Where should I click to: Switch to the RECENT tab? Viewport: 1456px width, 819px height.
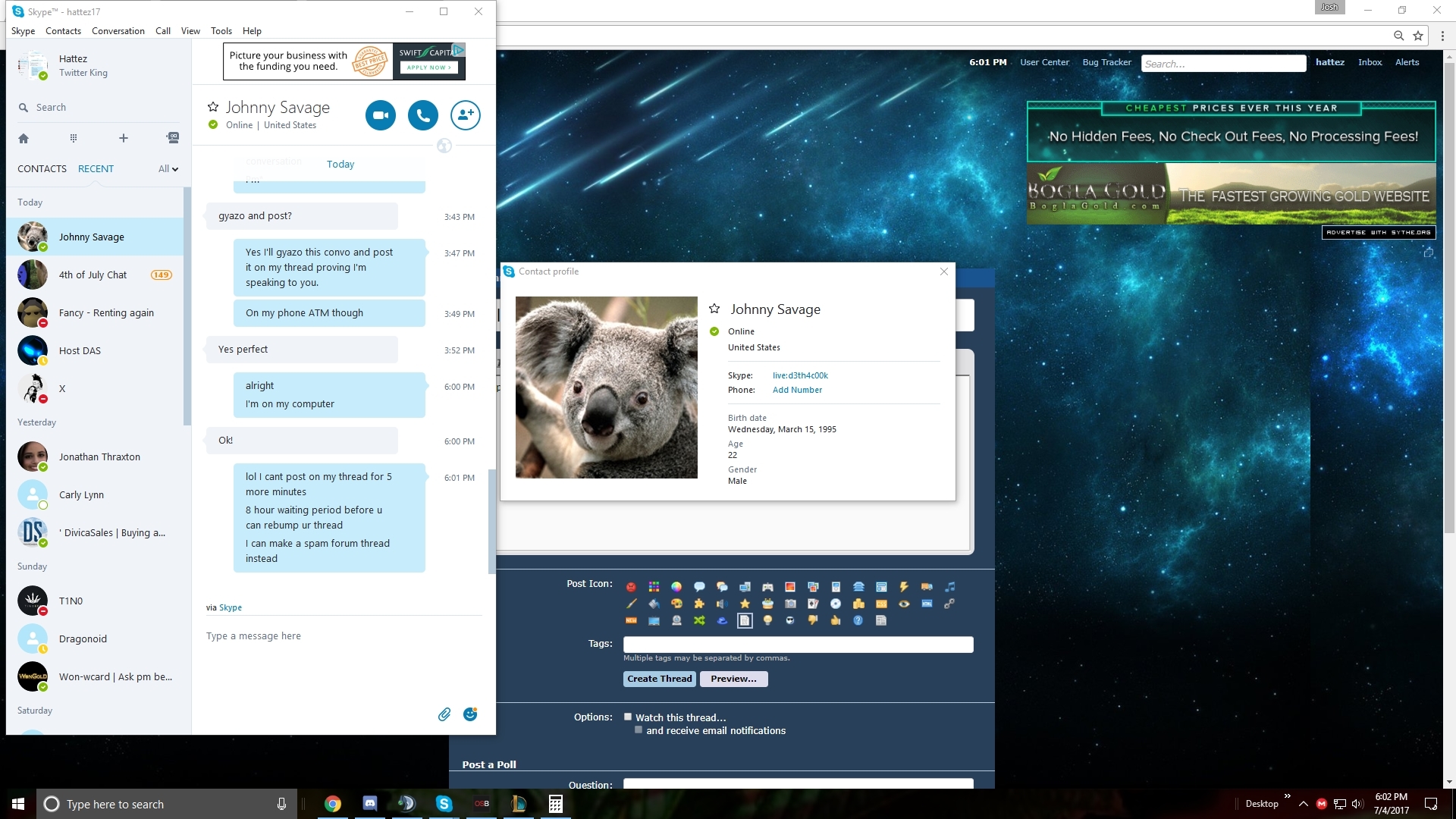click(96, 169)
